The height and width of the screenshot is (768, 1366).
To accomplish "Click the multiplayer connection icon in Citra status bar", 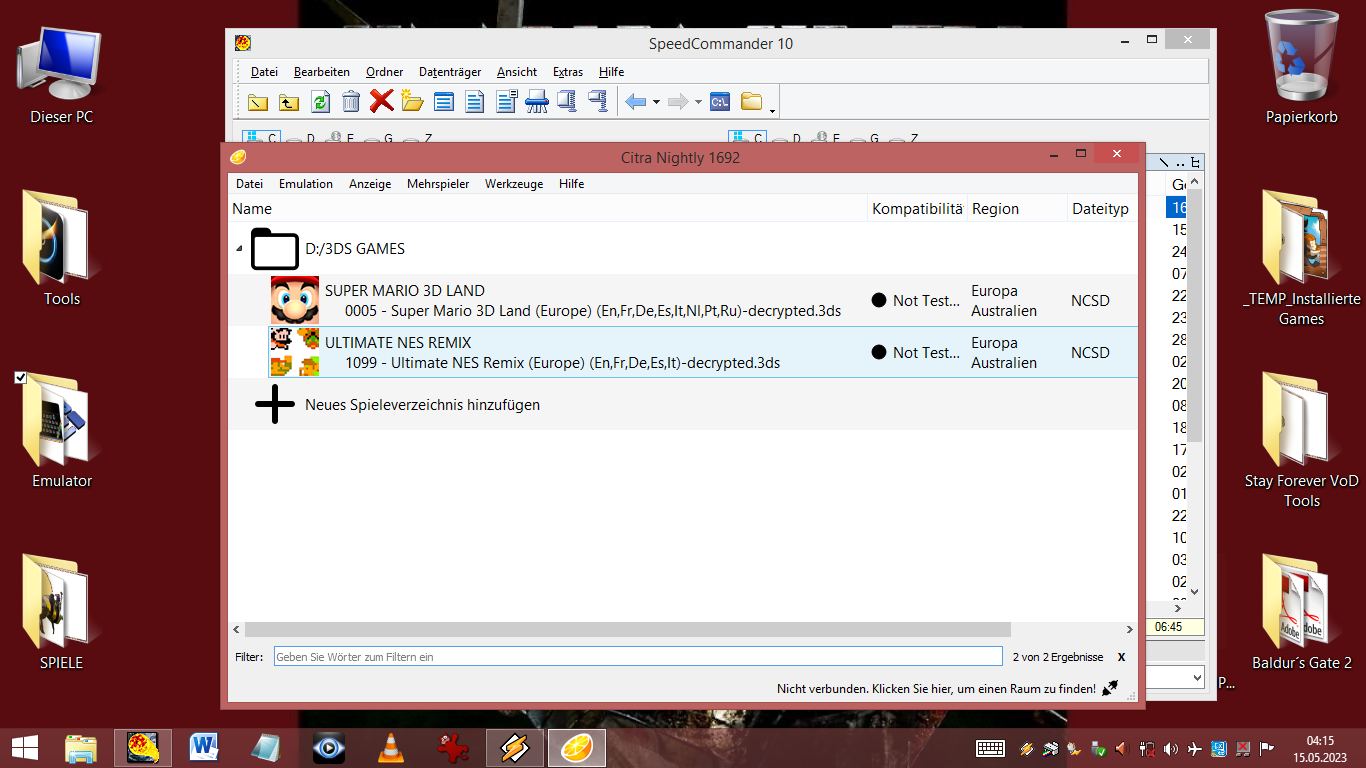I will click(x=1110, y=688).
